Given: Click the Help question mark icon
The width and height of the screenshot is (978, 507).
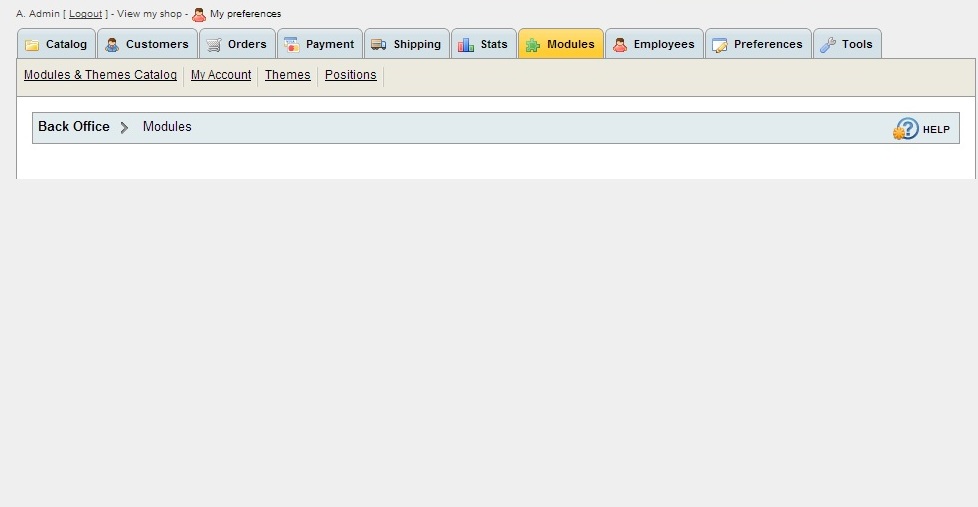Looking at the screenshot, I should [x=906, y=129].
